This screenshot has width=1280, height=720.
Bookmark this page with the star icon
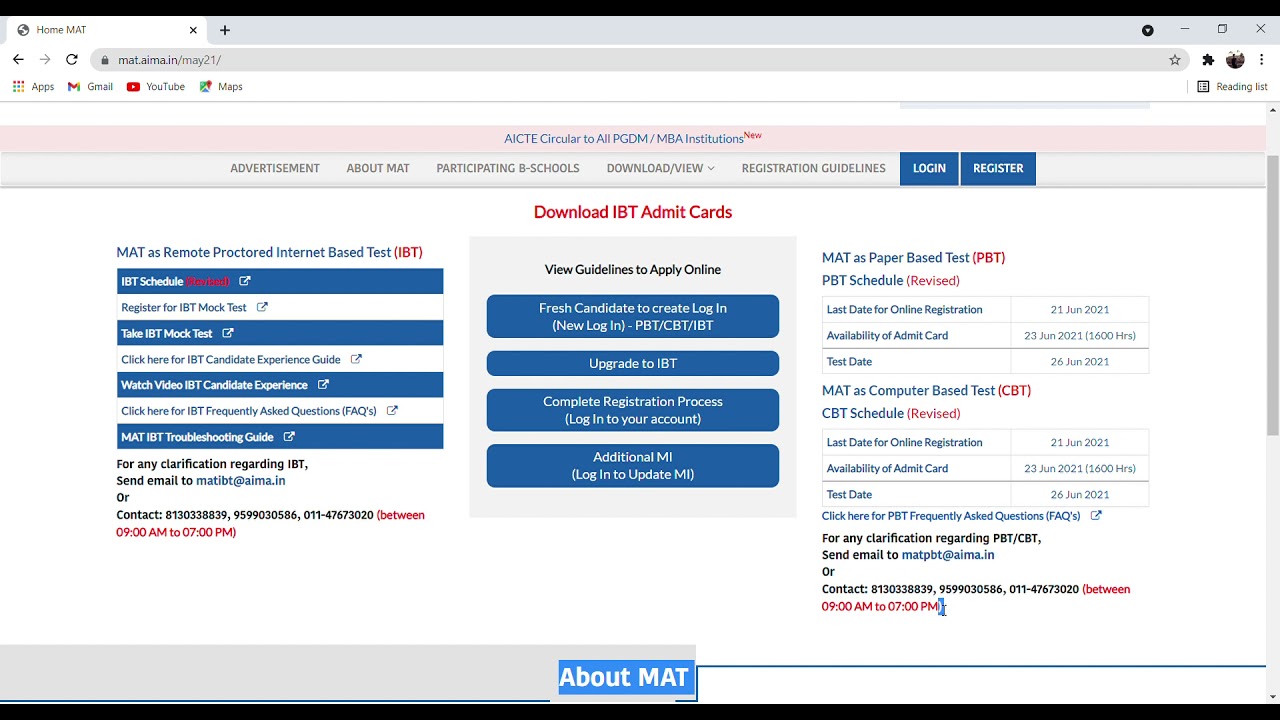point(1175,60)
